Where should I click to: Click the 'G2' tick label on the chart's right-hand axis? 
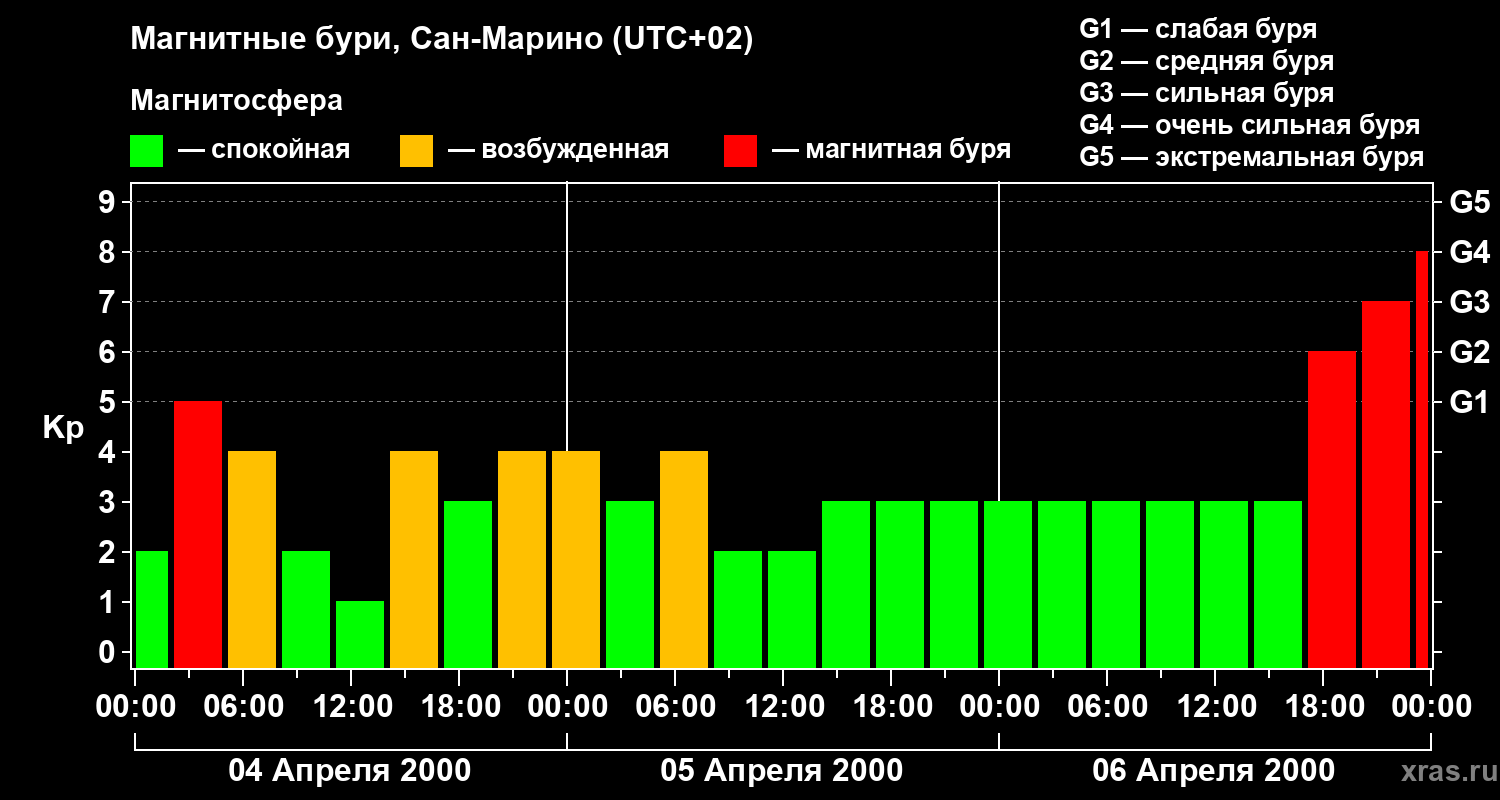1469,352
